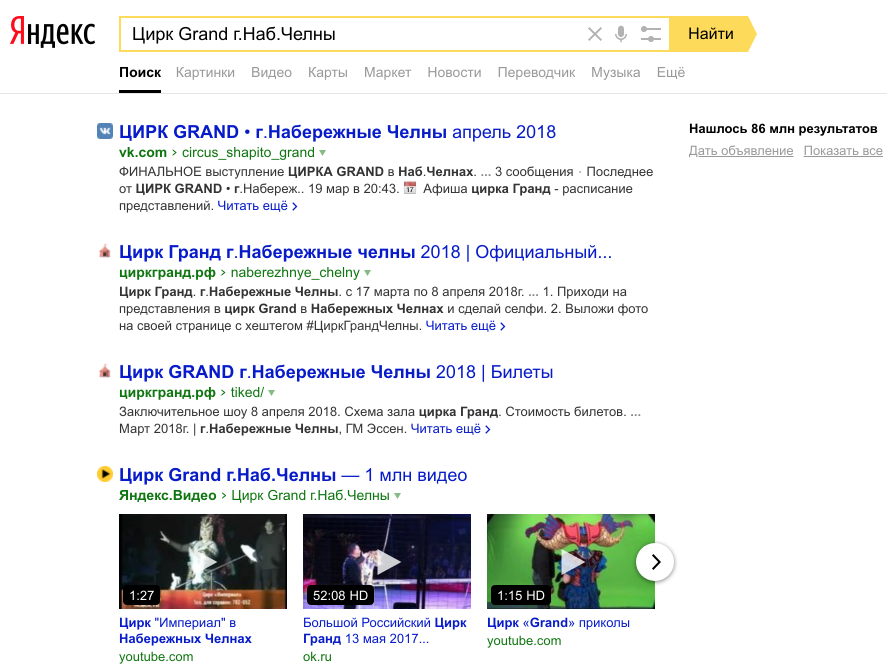The width and height of the screenshot is (887, 668).
Task: Click the Yandex logo
Action: point(53,33)
